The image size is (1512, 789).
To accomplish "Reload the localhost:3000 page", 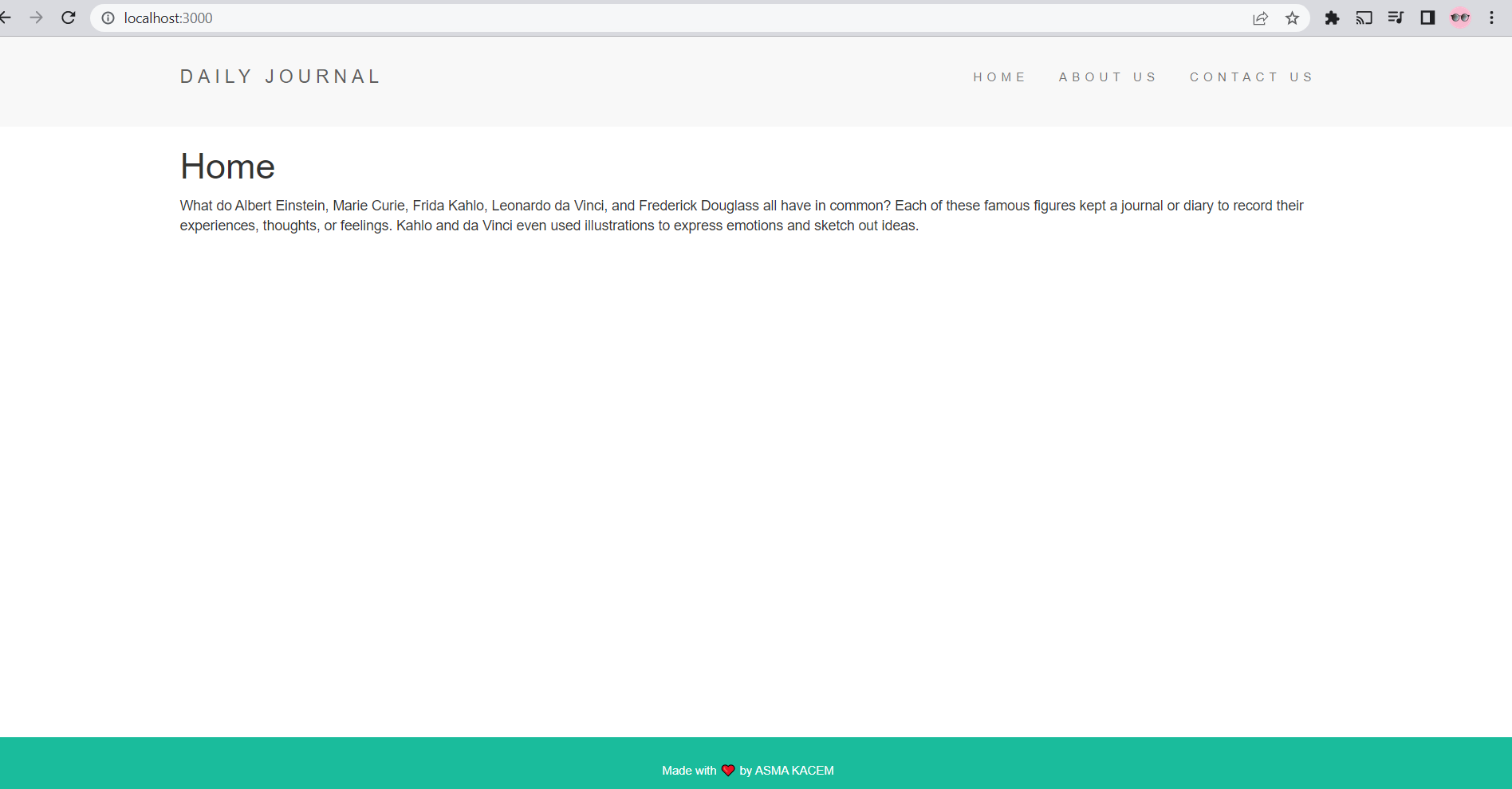I will tap(68, 18).
